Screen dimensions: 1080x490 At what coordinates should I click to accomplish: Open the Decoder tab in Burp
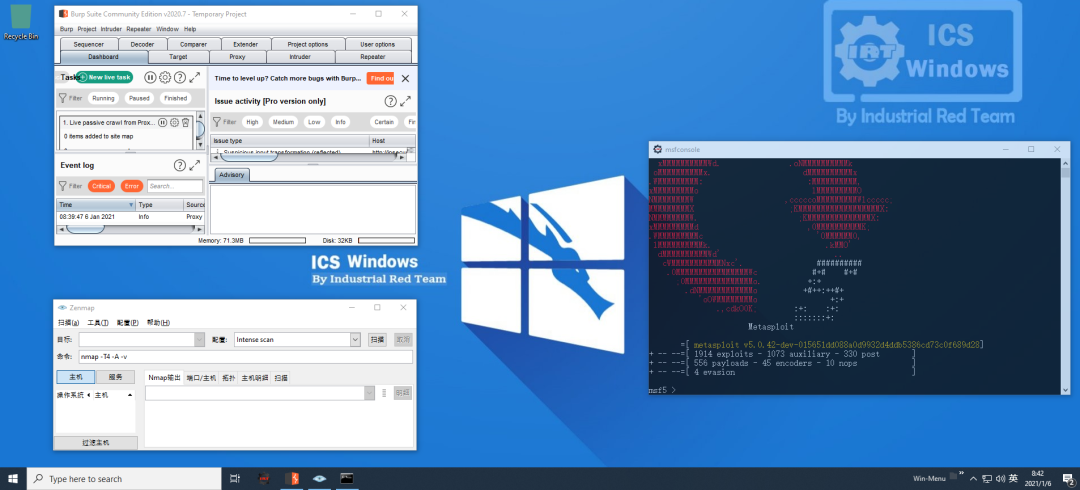(x=142, y=44)
